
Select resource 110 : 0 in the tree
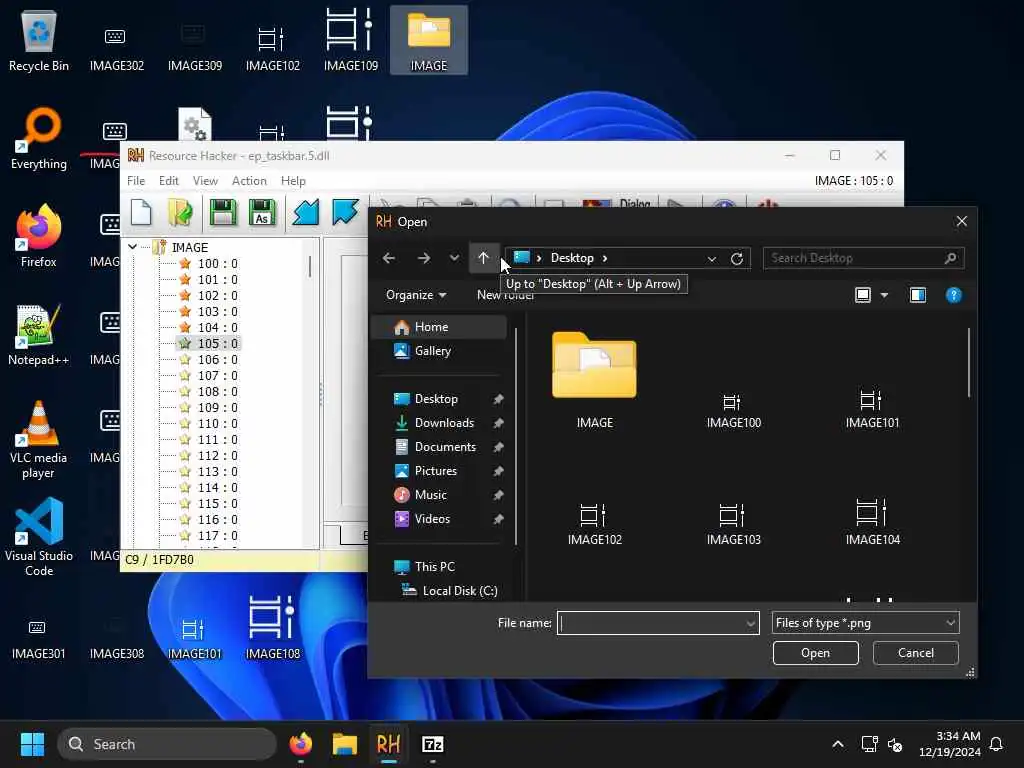coord(217,423)
